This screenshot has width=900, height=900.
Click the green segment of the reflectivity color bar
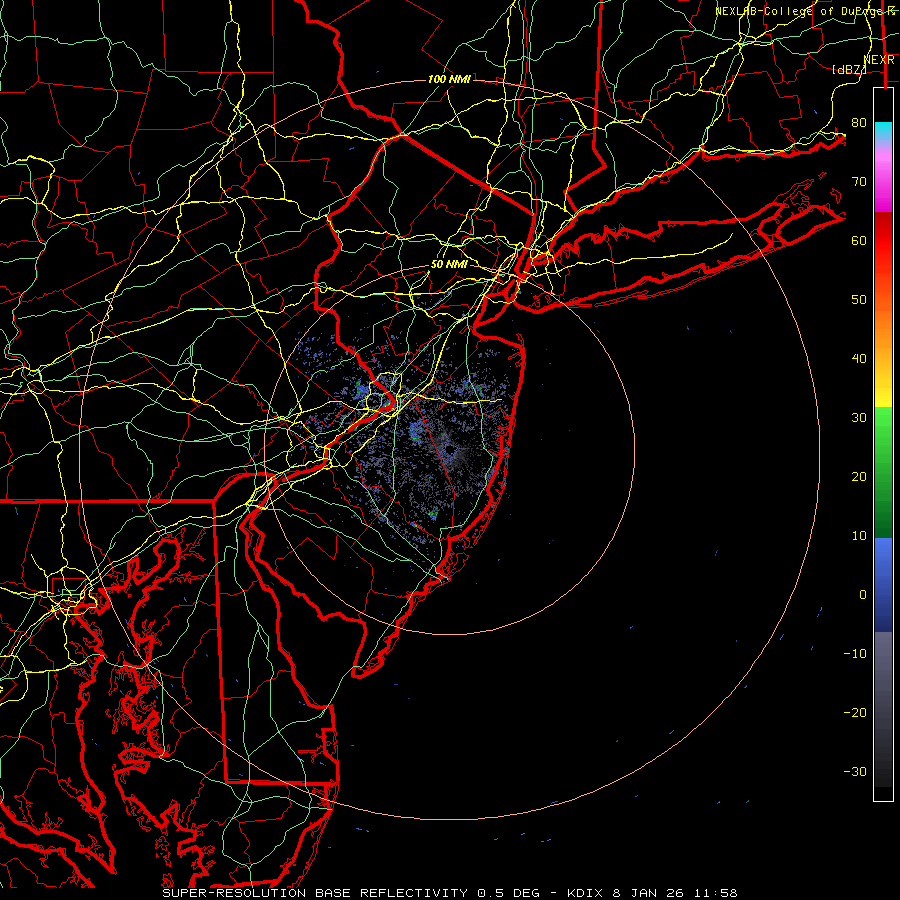click(883, 472)
